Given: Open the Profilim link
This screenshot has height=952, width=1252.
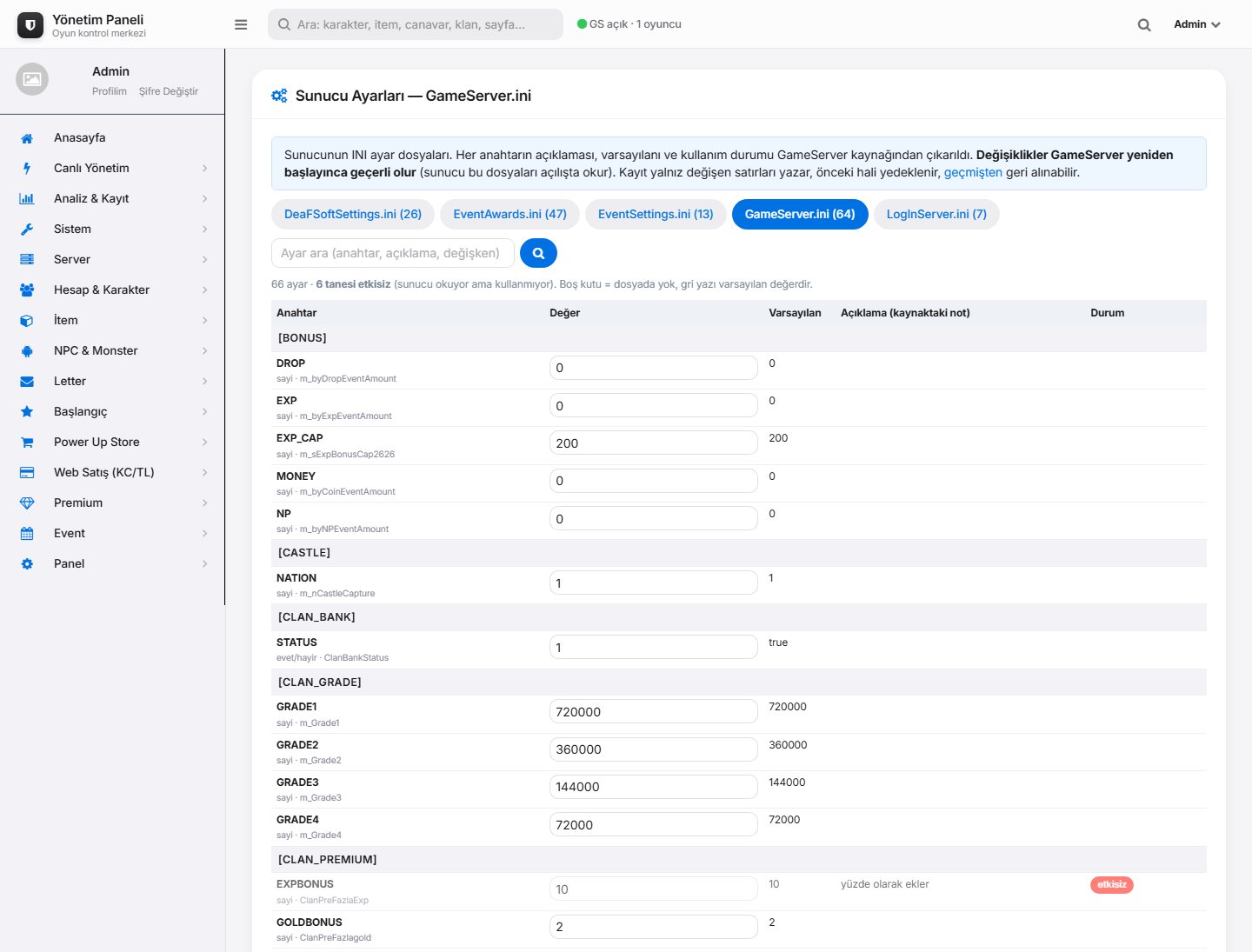Looking at the screenshot, I should pos(110,91).
